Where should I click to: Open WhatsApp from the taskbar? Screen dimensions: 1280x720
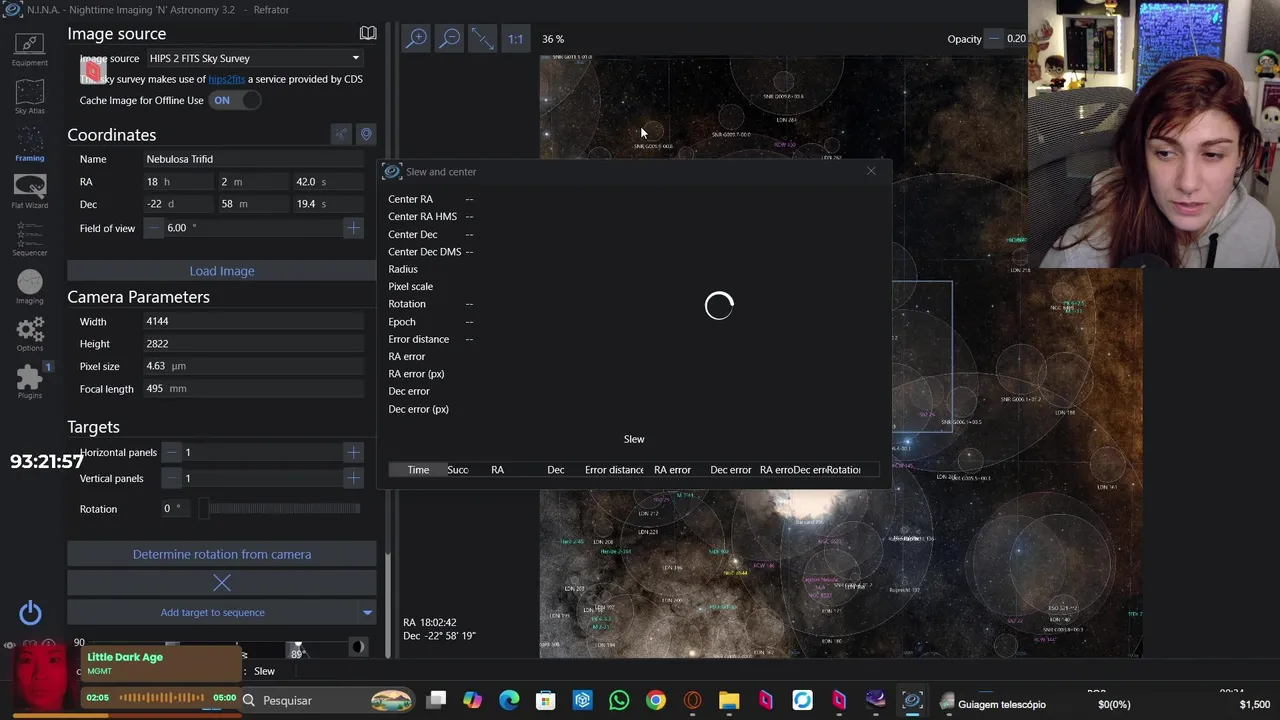(619, 700)
